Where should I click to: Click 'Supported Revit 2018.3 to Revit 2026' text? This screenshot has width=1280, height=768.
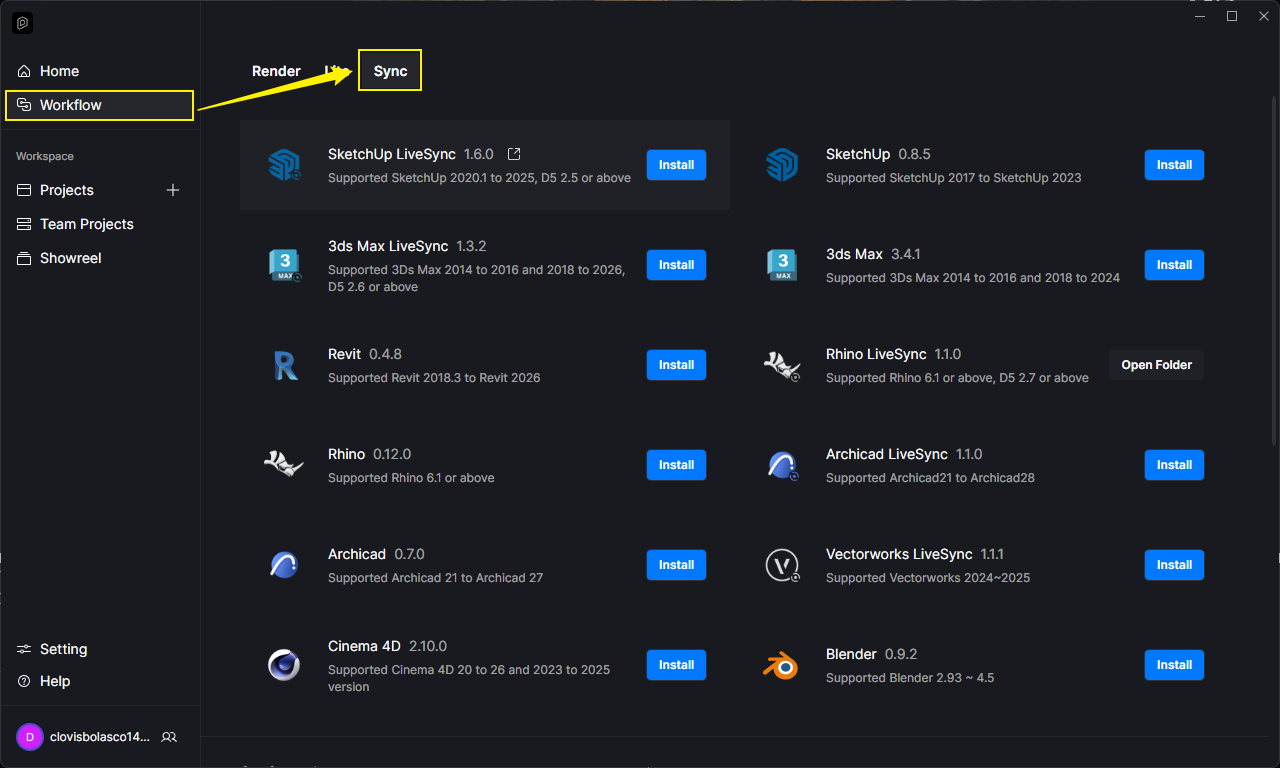click(434, 378)
